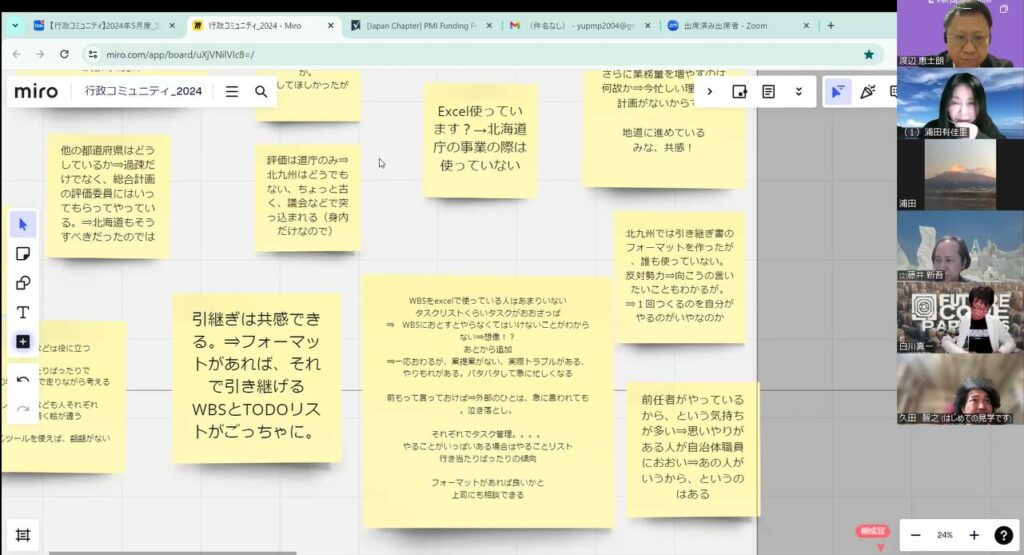Screen dimensions: 1024x555
Task: Reload the browser page
Action: coord(64,54)
